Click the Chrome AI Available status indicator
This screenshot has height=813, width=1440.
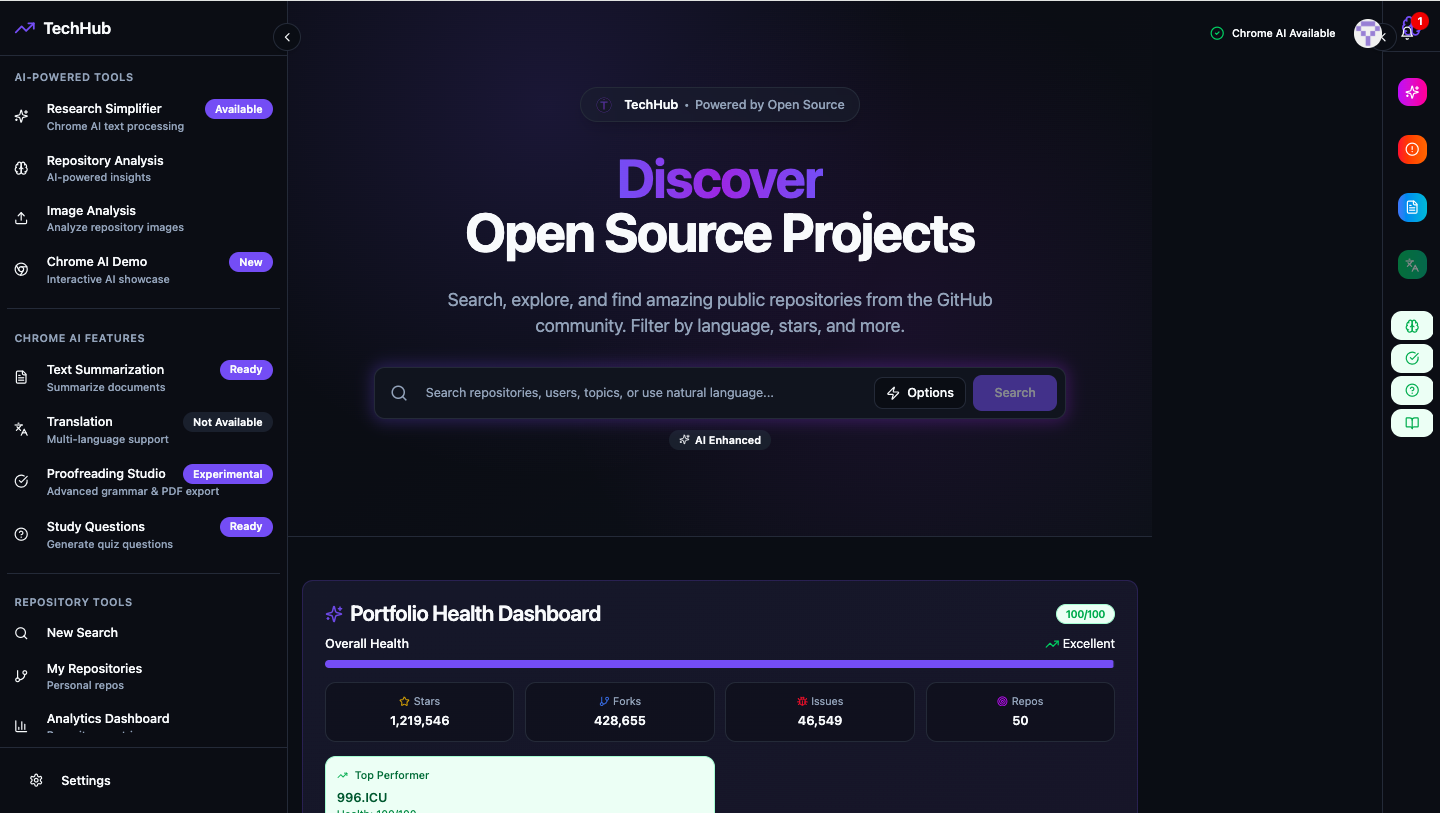[1273, 33]
